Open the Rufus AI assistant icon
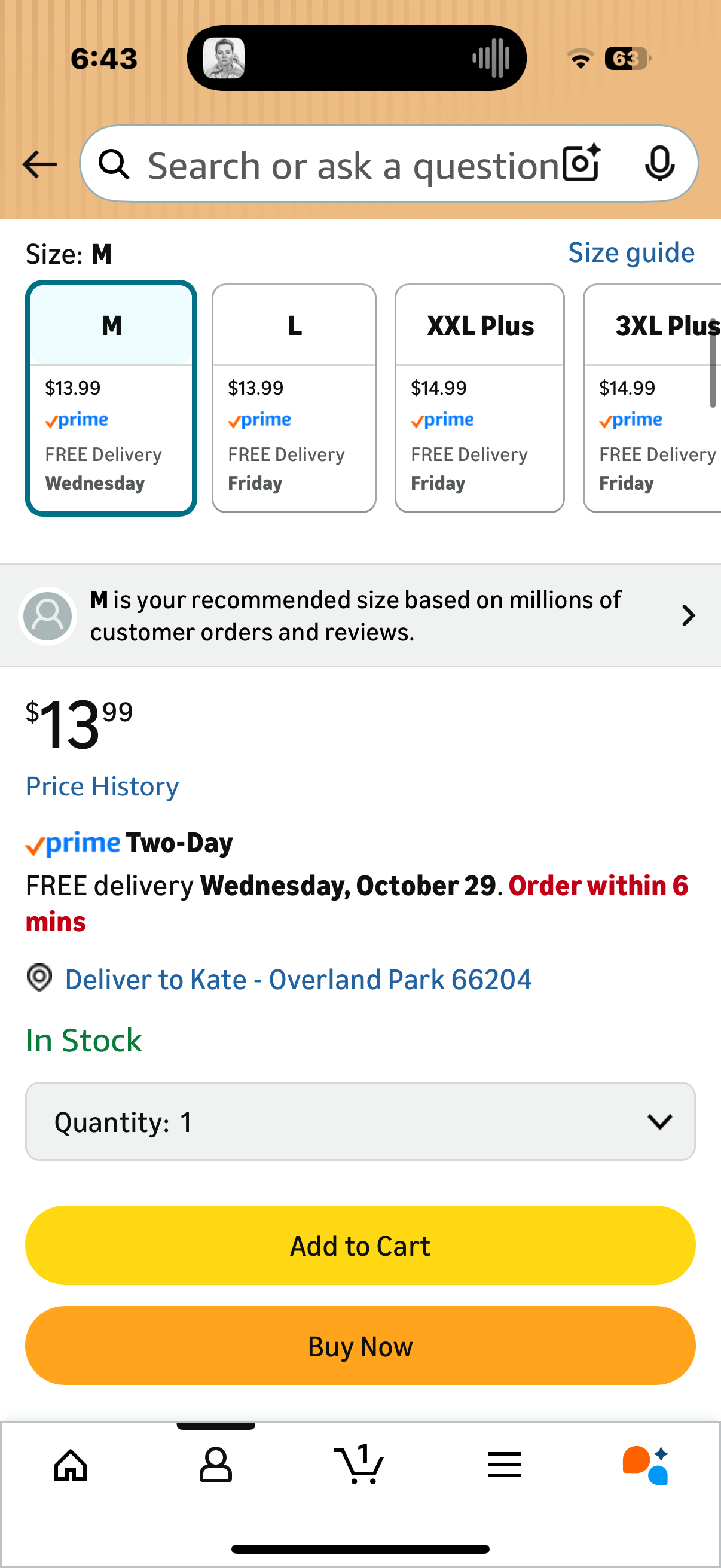The width and height of the screenshot is (721, 1568). 646,1465
